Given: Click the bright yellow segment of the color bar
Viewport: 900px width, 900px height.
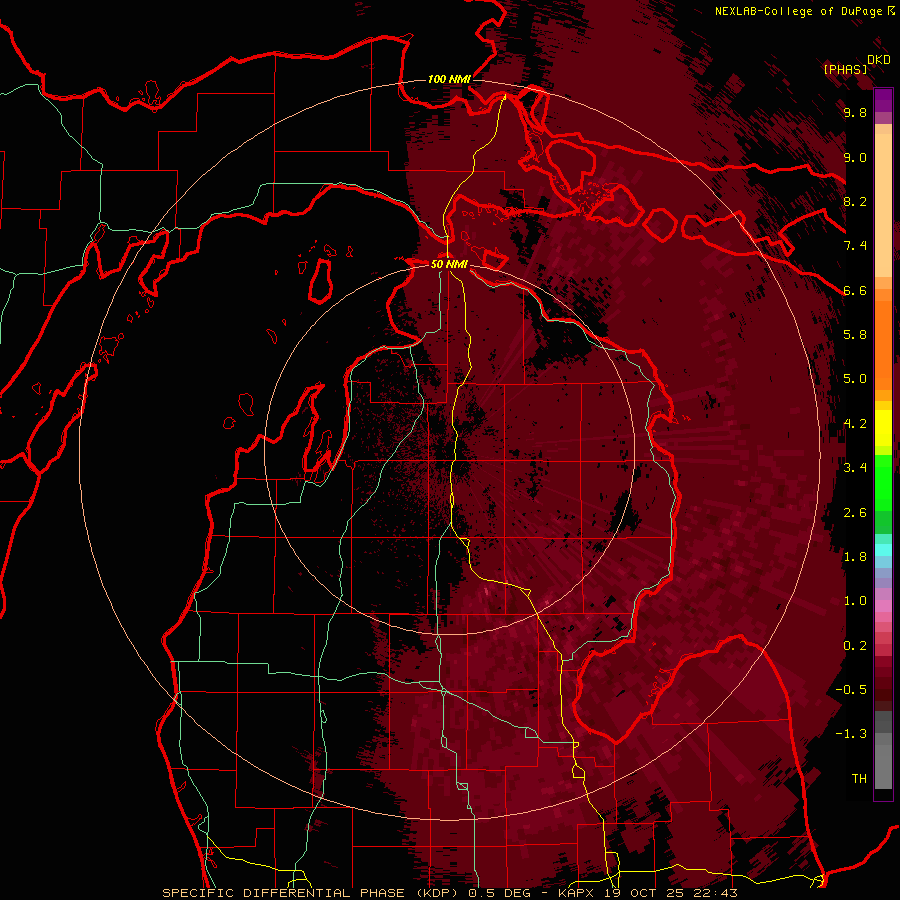Looking at the screenshot, I should point(883,428).
